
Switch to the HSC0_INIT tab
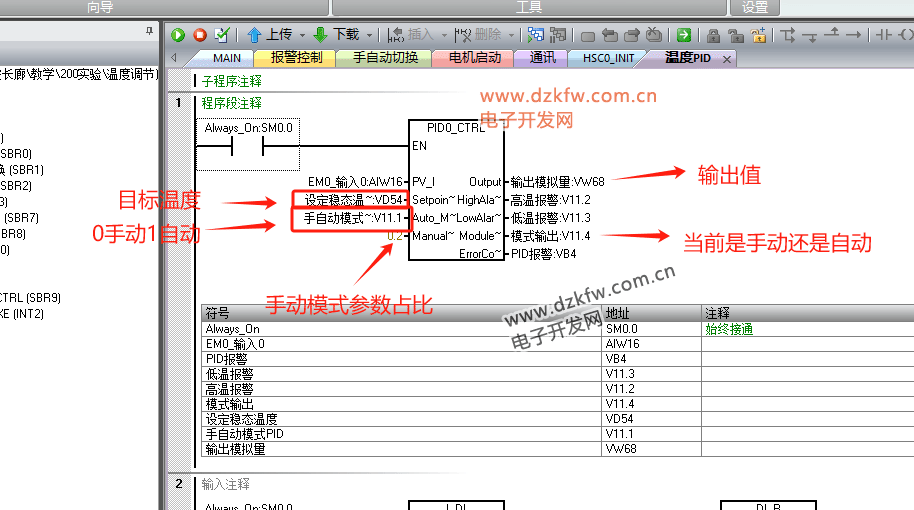click(x=608, y=58)
